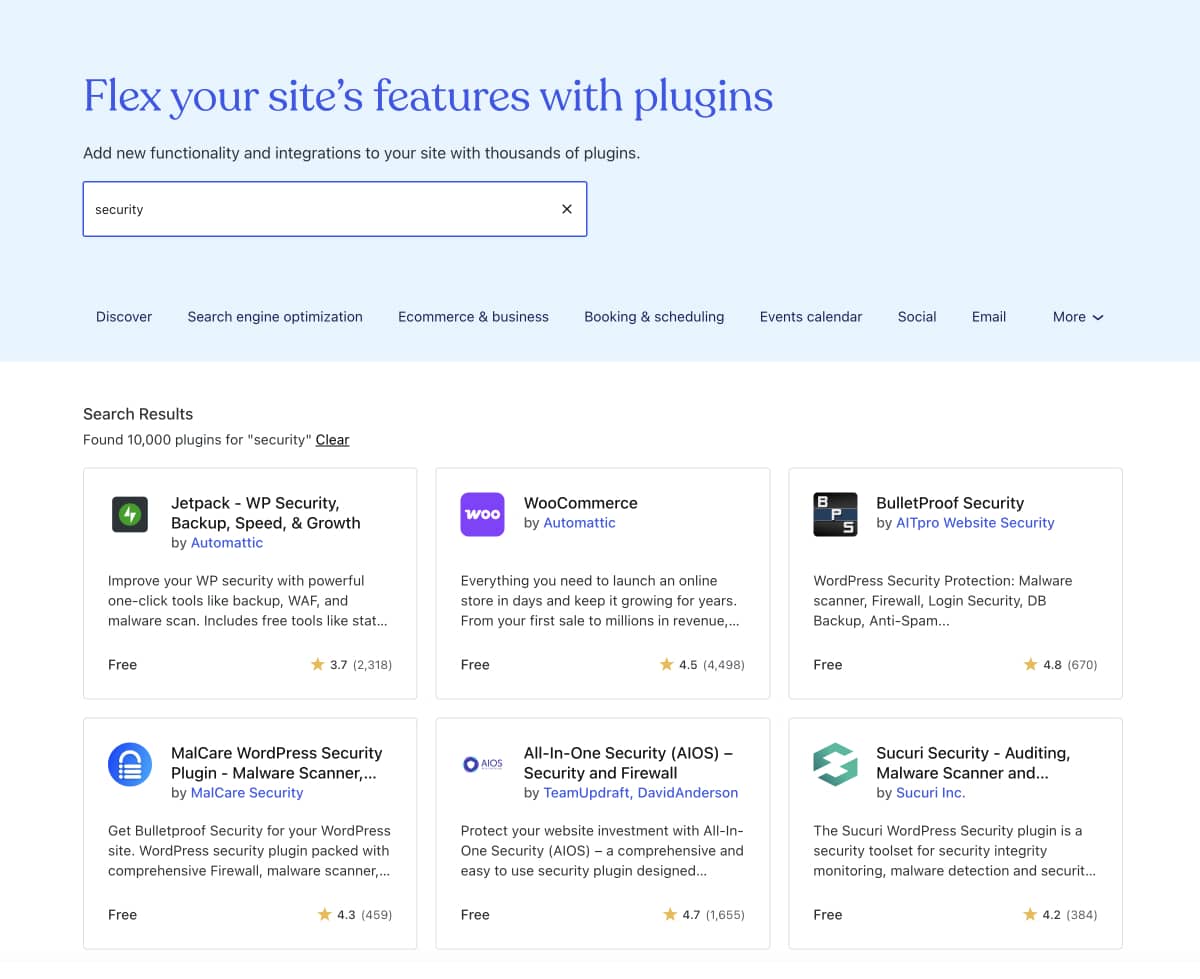Click the BulletProof Security BPS icon
This screenshot has width=1200, height=979.
click(x=835, y=514)
